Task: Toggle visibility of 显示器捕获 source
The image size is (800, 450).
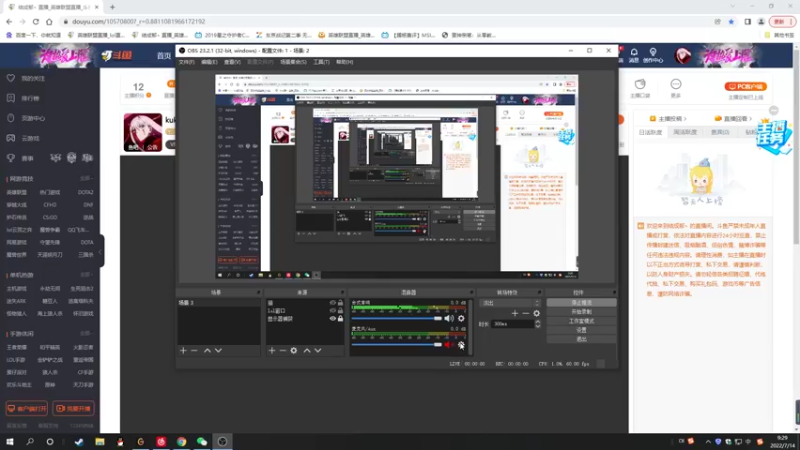Action: [x=333, y=319]
